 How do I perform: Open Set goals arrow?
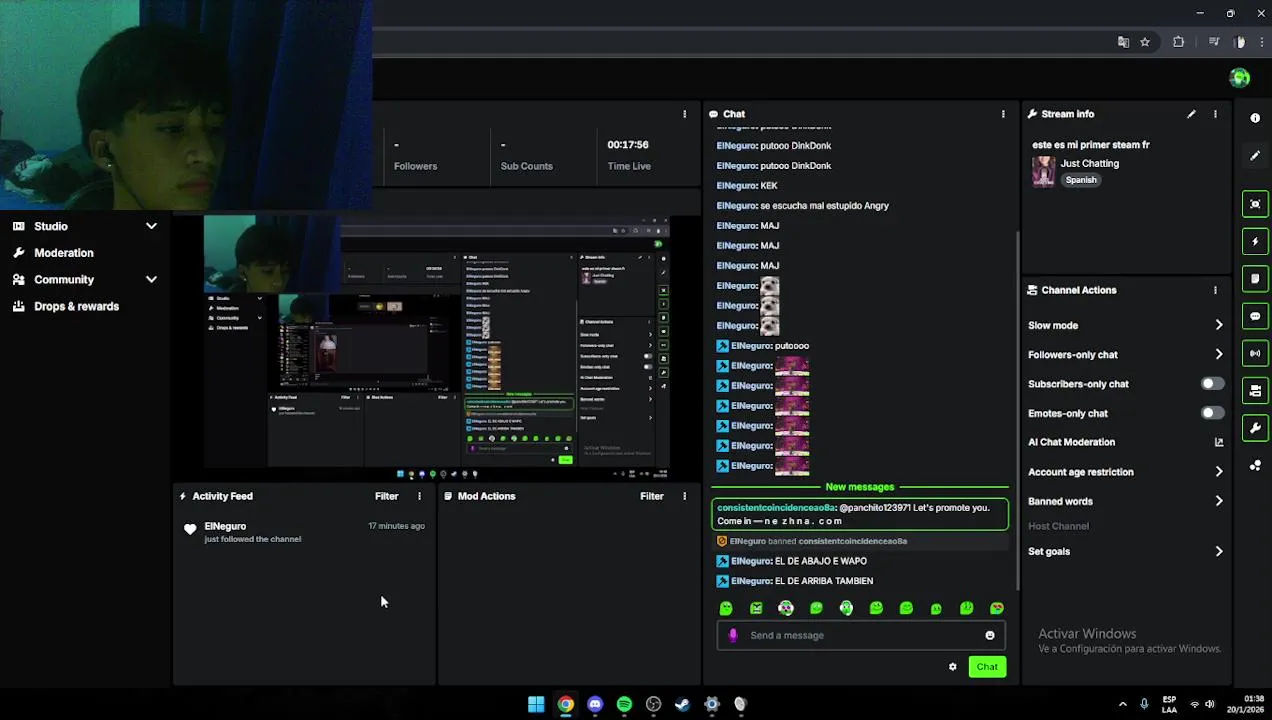pos(1218,551)
